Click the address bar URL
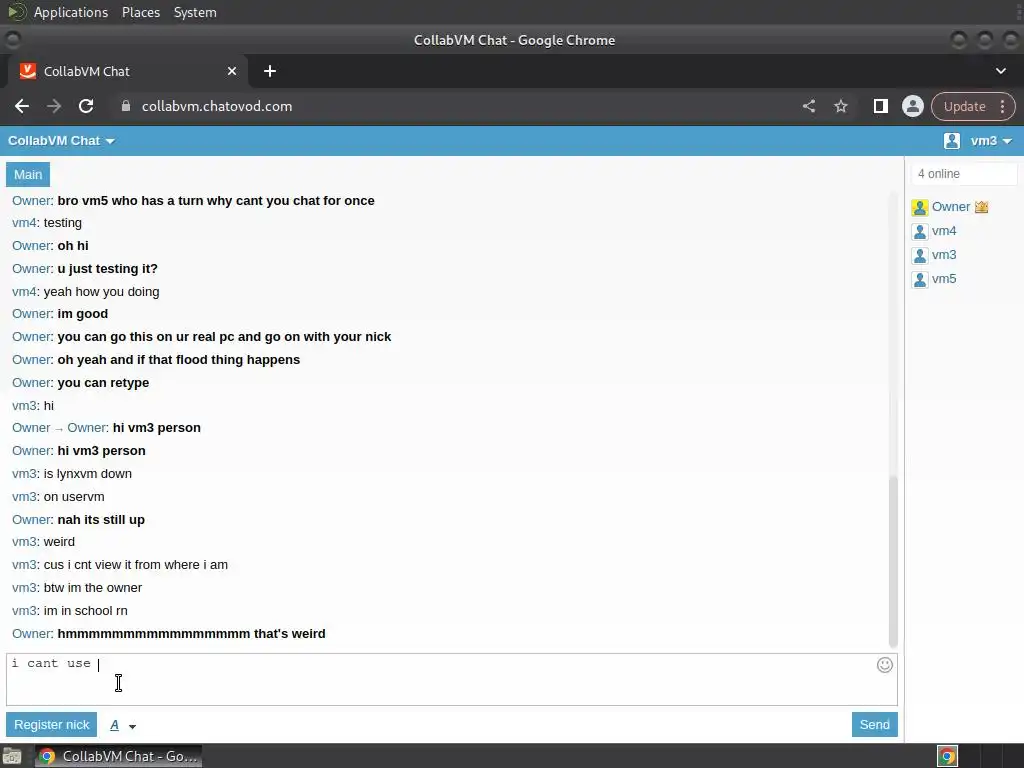This screenshot has width=1024, height=768. [217, 106]
